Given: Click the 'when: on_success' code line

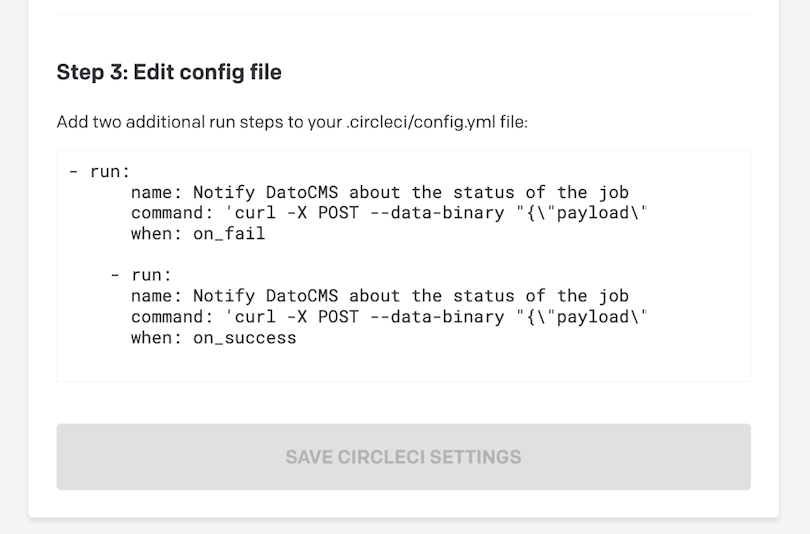Looking at the screenshot, I should click(213, 338).
